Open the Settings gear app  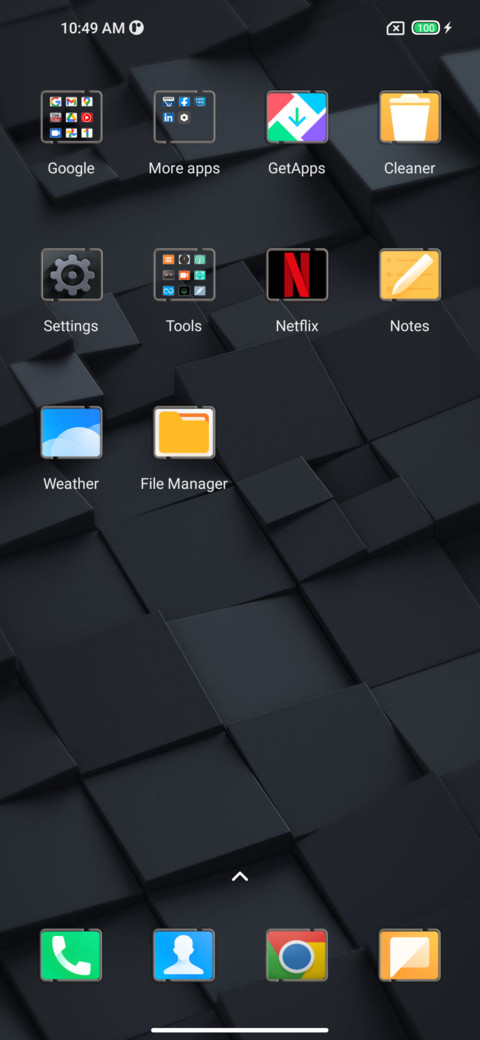pos(72,275)
